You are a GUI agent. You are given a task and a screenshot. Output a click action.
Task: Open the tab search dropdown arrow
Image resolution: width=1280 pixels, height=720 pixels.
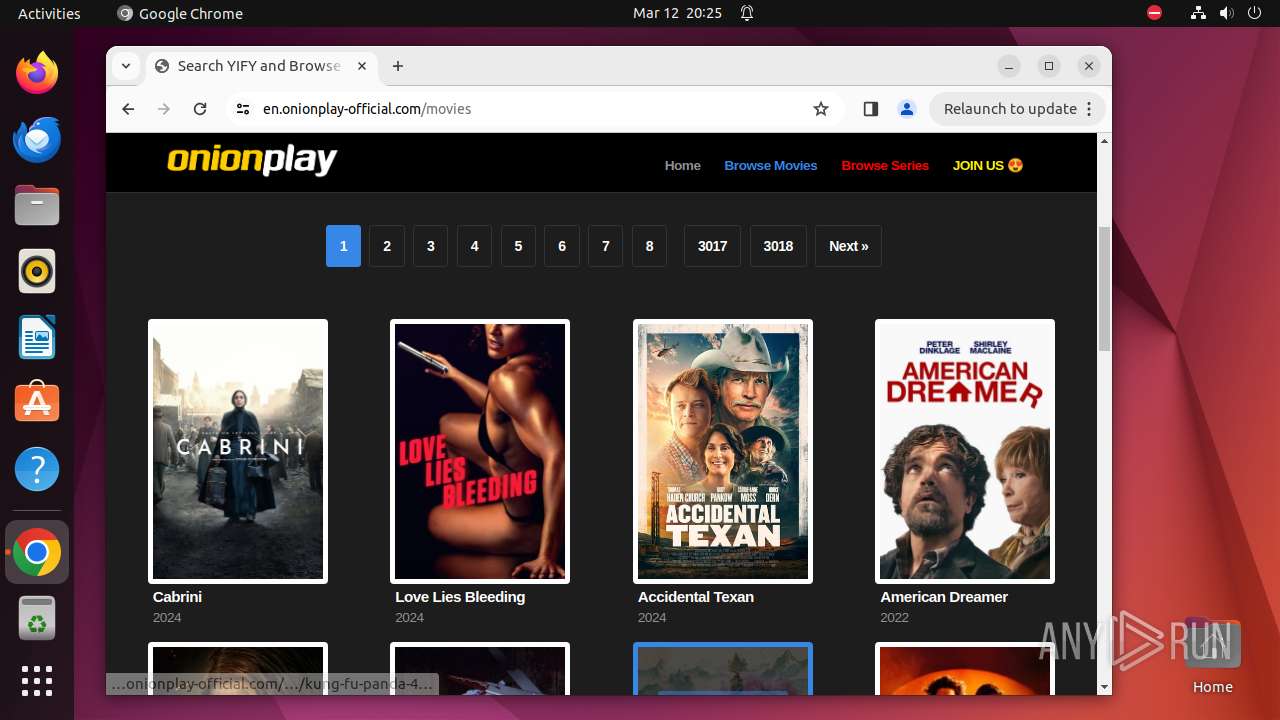point(126,66)
